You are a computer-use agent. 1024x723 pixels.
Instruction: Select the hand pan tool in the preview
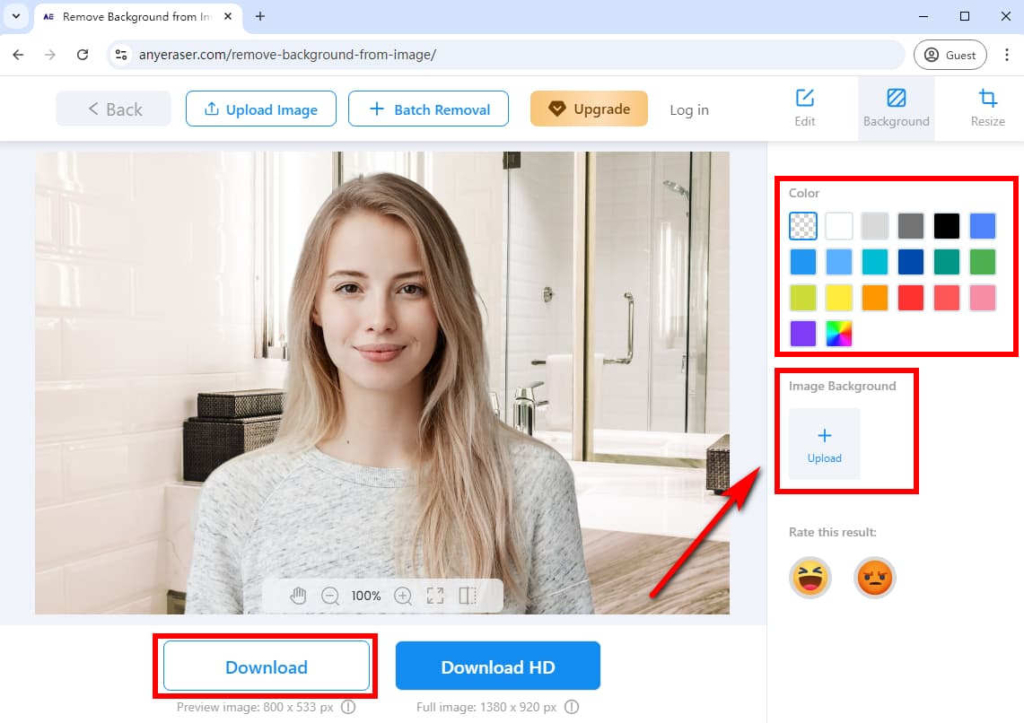[298, 595]
